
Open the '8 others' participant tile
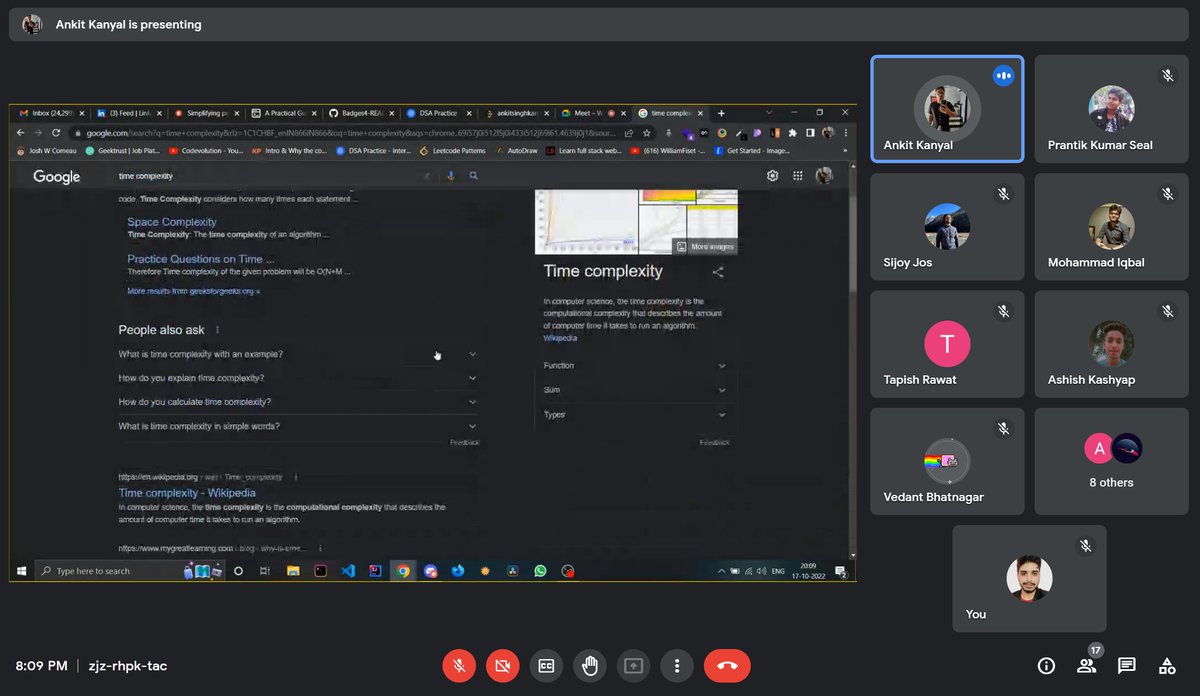[x=1111, y=462]
